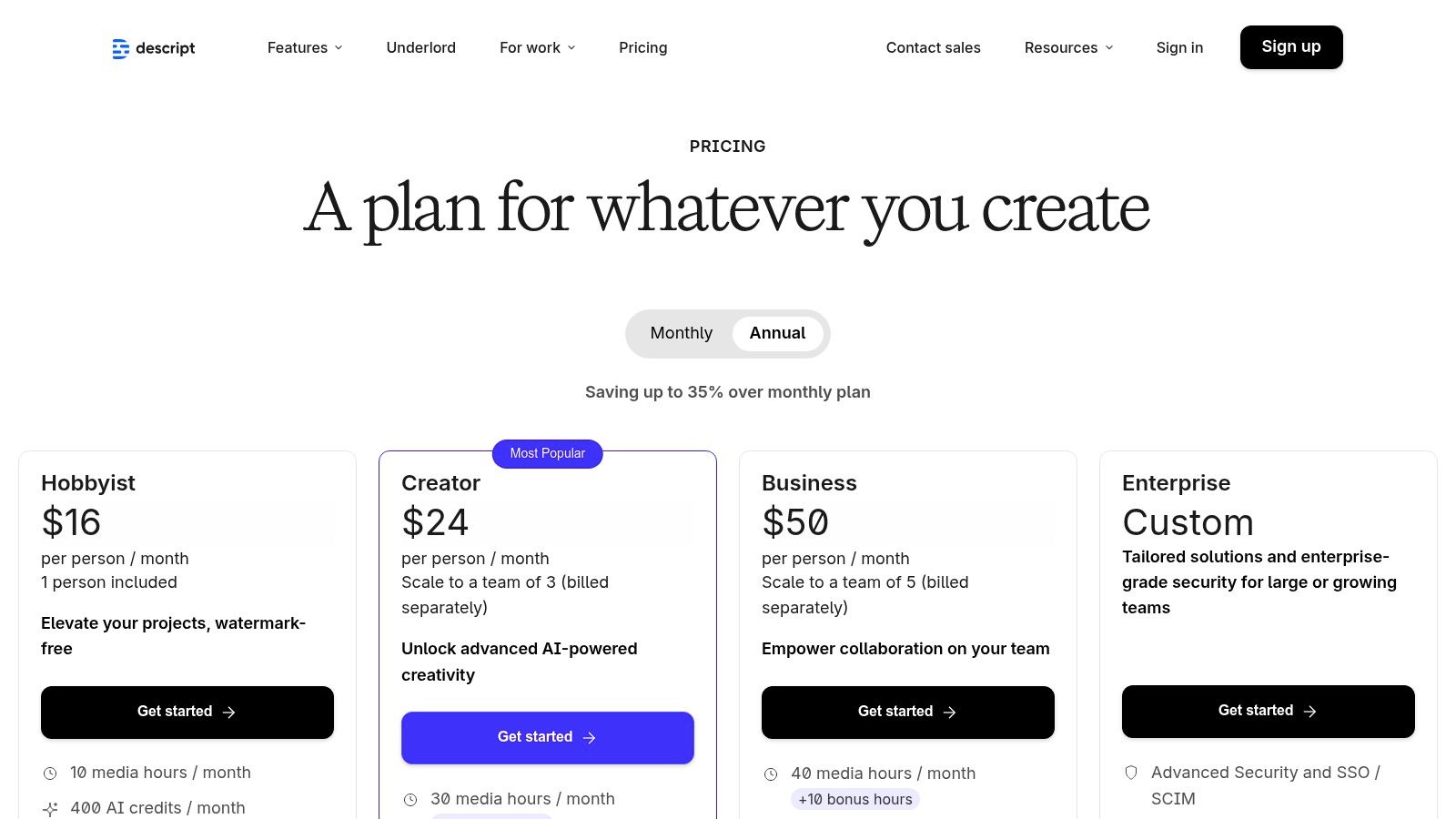Select Annual billing option
Screen dimensions: 1456x819
click(777, 333)
